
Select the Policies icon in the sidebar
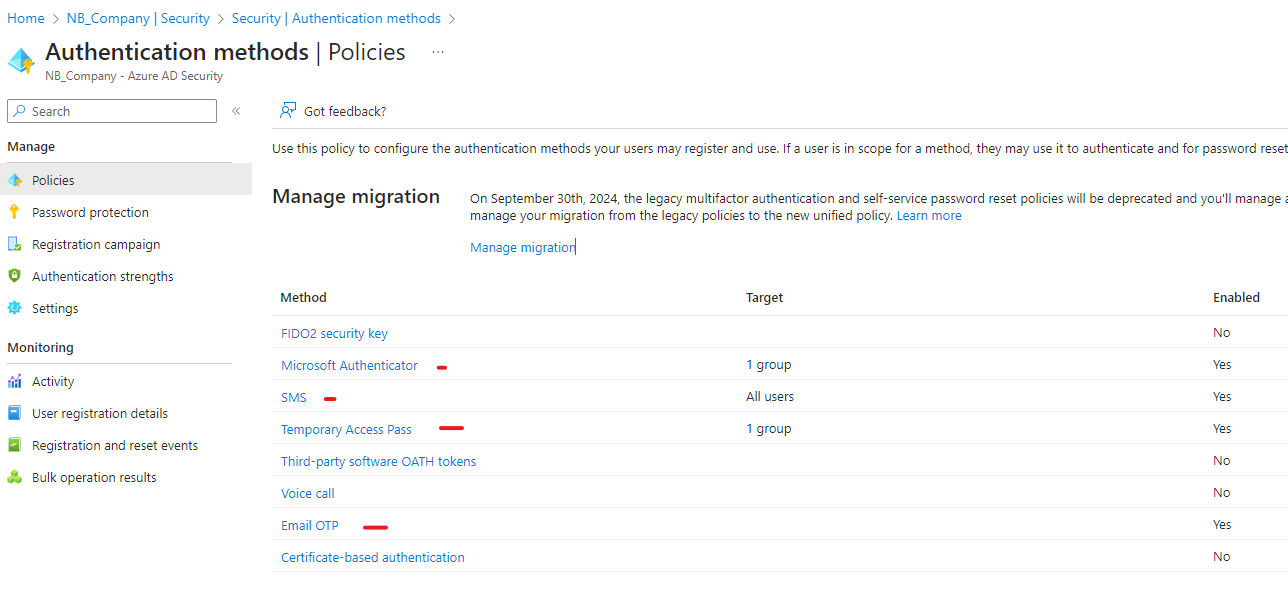[14, 179]
